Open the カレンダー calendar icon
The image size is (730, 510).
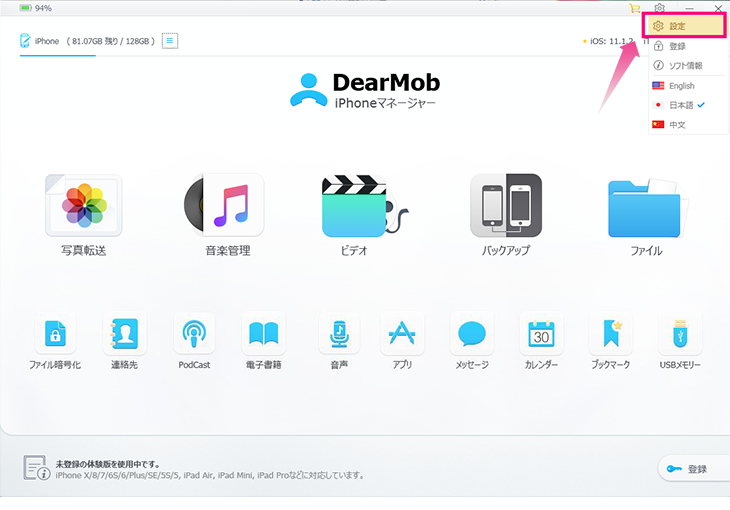[541, 333]
